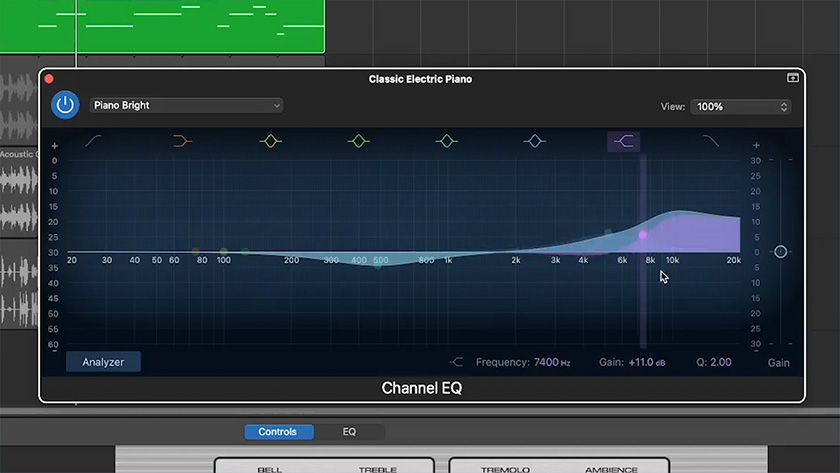This screenshot has height=473, width=840.
Task: Select the green second bell band icon
Action: (x=358, y=142)
